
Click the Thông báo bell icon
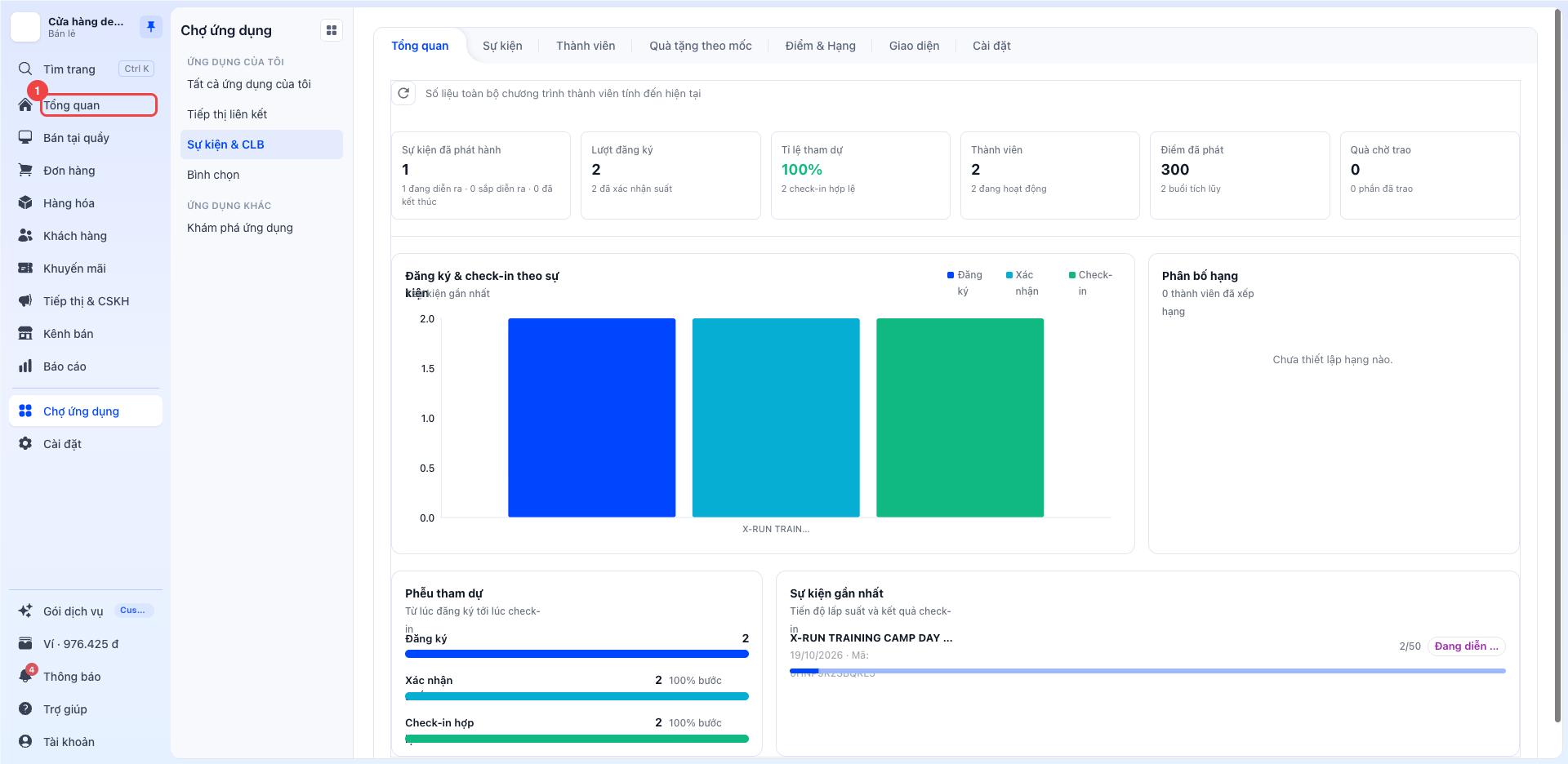[x=25, y=676]
